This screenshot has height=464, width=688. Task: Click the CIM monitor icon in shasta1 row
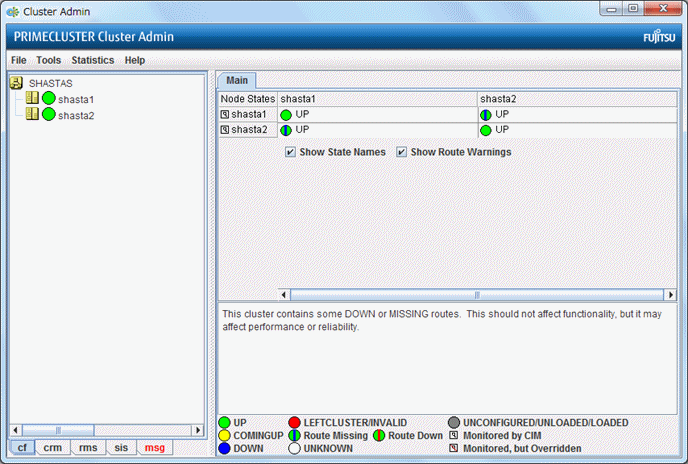pos(225,115)
